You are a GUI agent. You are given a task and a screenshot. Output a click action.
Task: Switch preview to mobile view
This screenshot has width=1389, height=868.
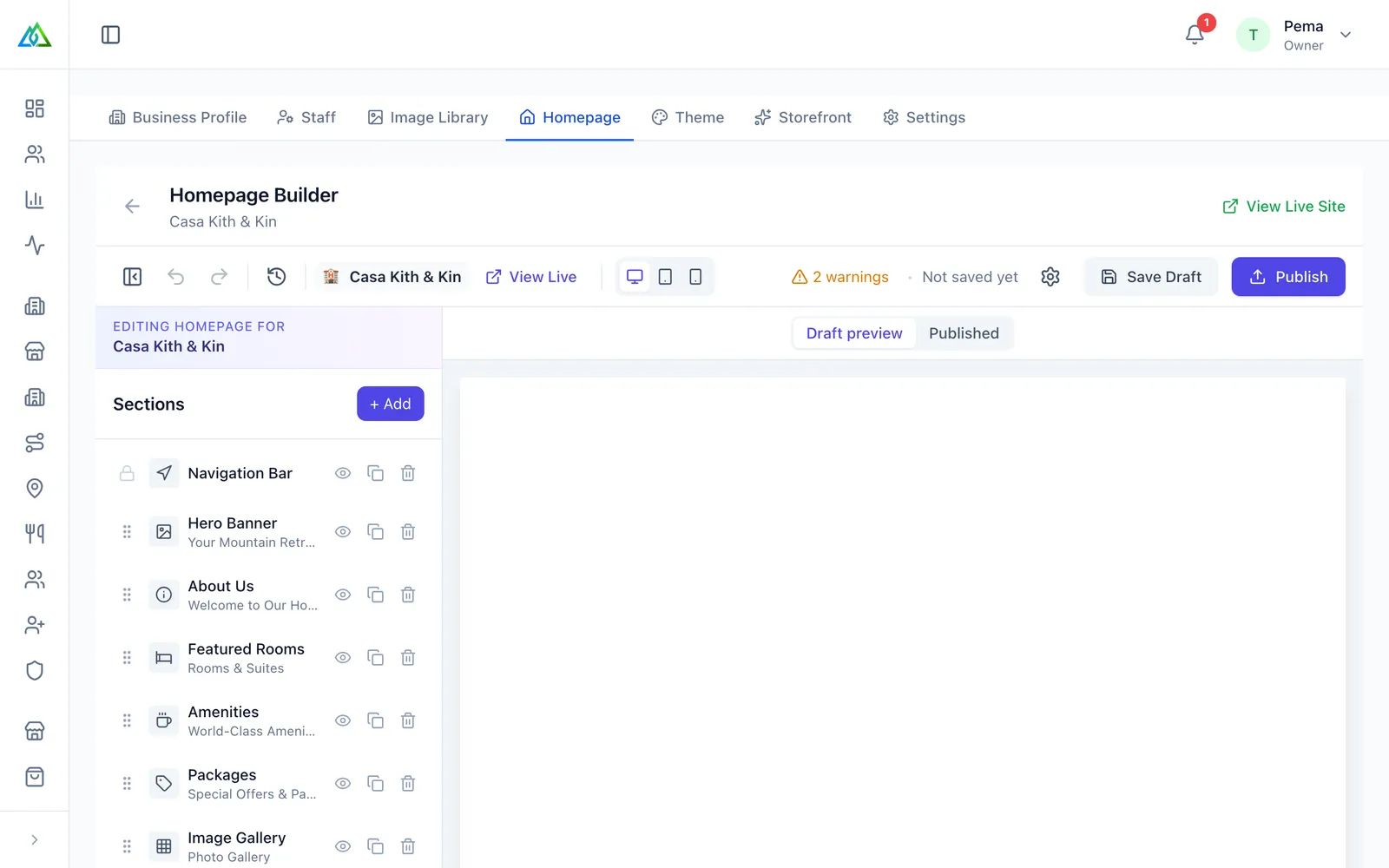695,277
